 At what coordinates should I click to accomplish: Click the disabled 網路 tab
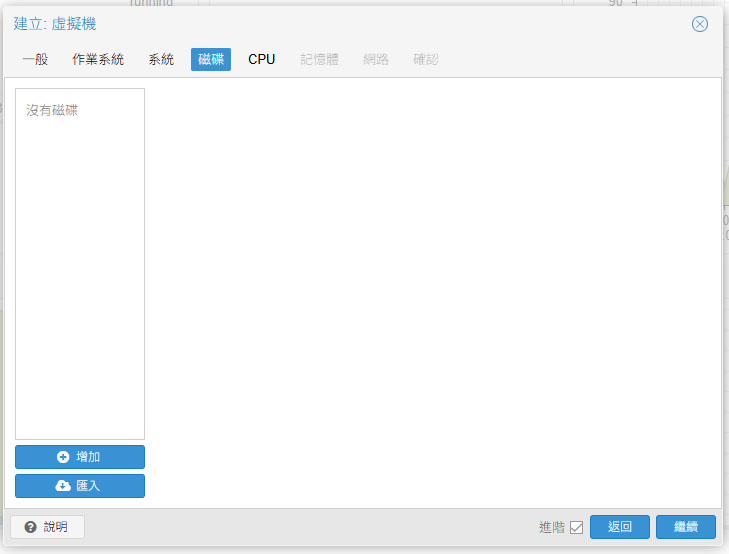pos(376,59)
